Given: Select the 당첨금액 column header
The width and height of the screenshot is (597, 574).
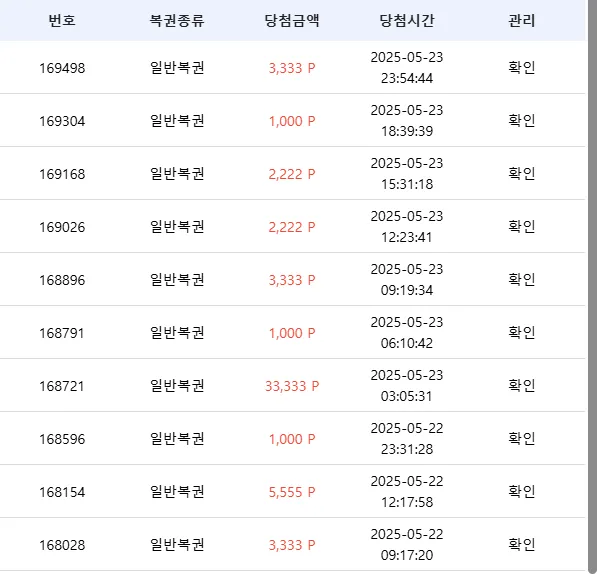Looking at the screenshot, I should pyautogui.click(x=292, y=20).
